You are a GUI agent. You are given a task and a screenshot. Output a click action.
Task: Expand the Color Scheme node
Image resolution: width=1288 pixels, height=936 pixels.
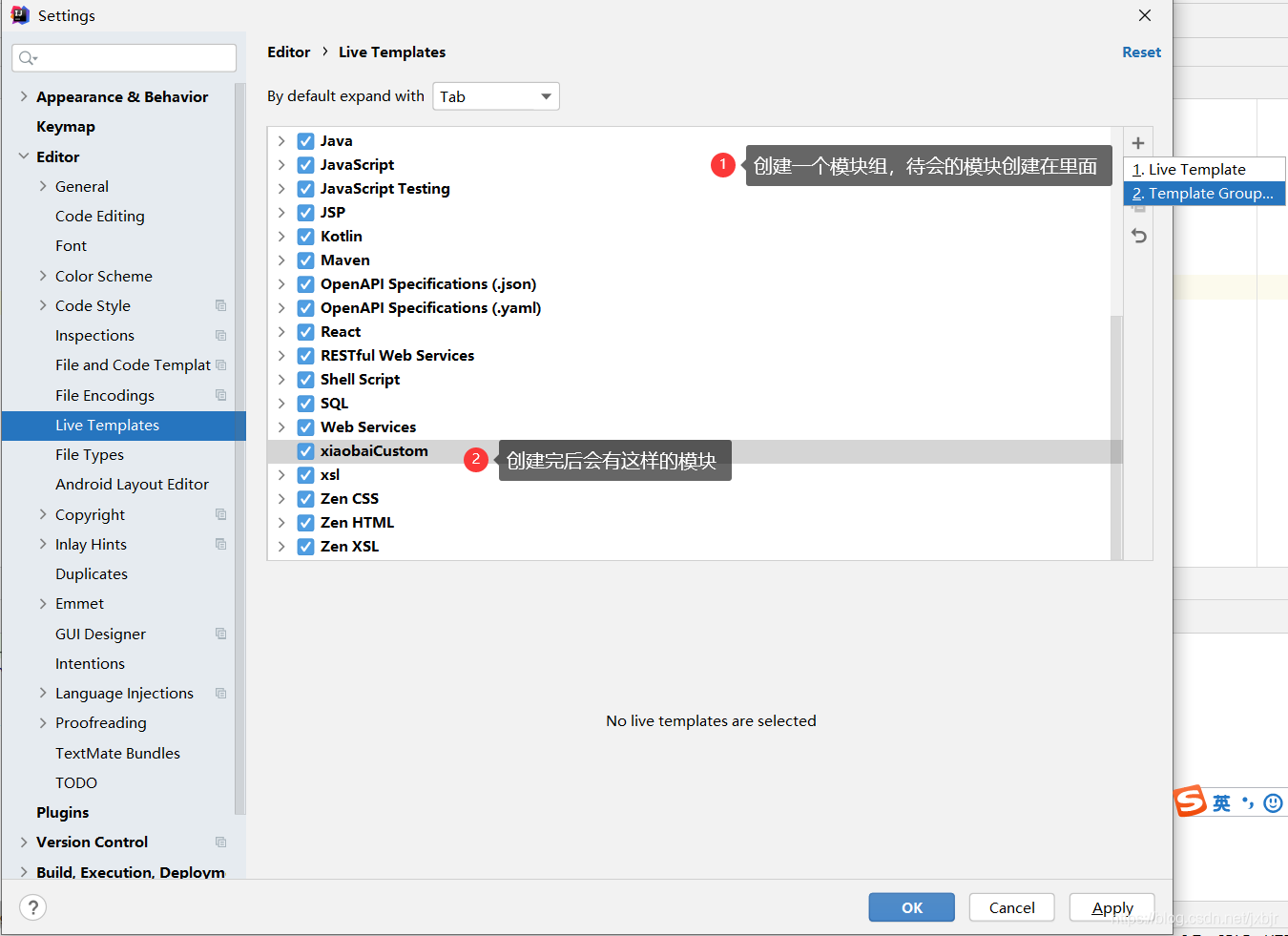coord(43,276)
